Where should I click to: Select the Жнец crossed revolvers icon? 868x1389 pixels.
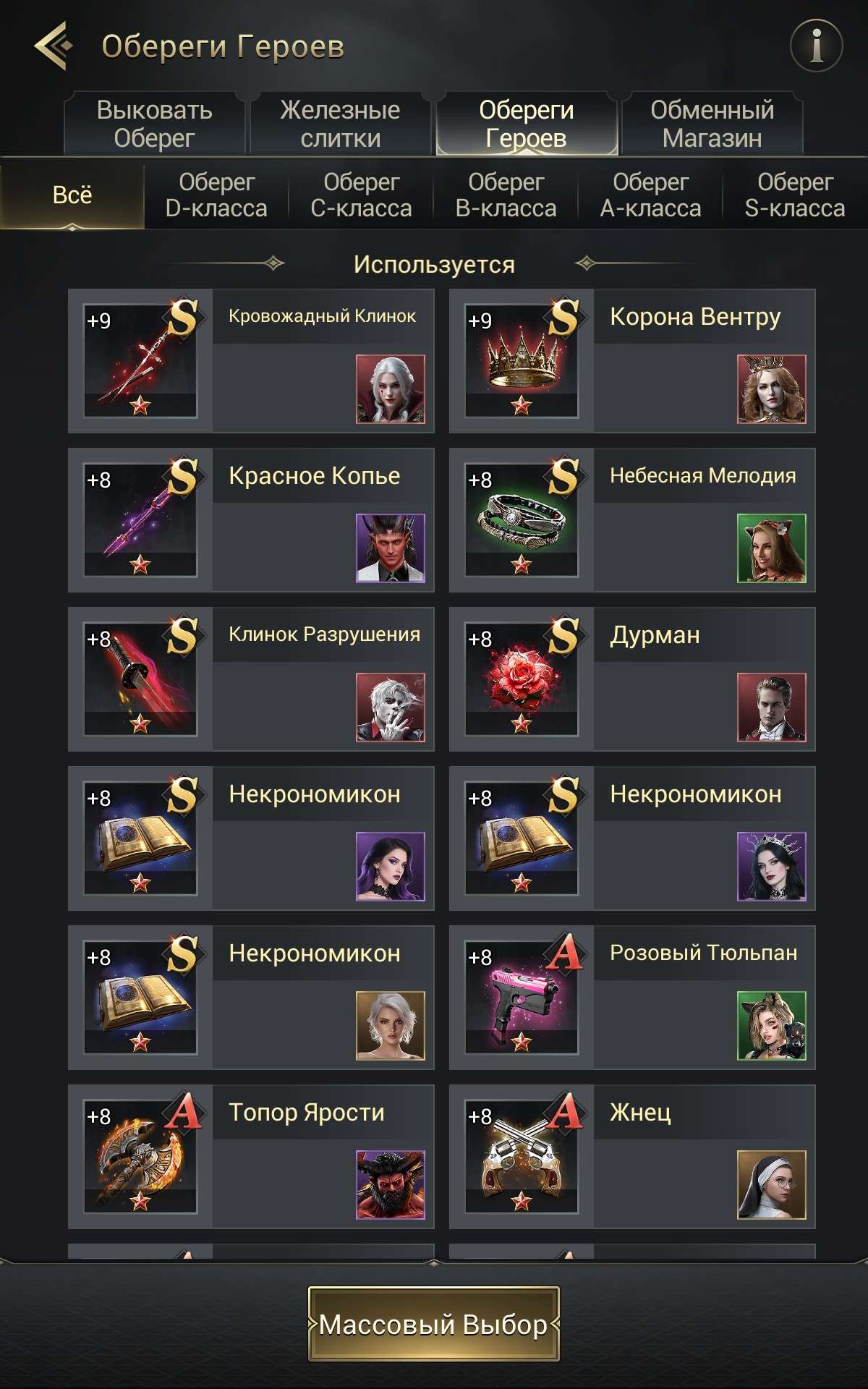point(522,1157)
